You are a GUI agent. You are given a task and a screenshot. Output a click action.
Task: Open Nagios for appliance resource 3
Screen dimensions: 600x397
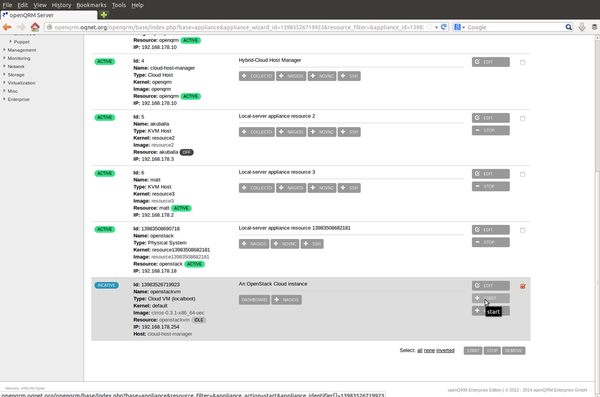point(291,188)
